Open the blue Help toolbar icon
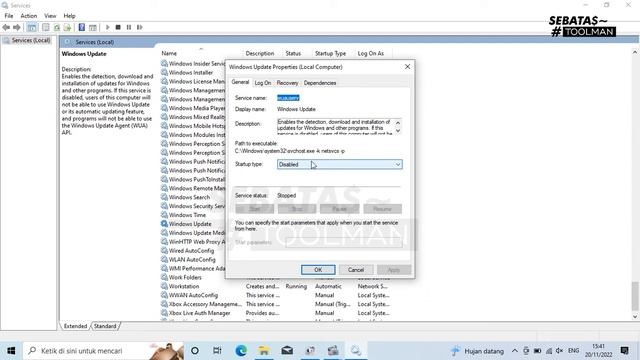 [82, 27]
